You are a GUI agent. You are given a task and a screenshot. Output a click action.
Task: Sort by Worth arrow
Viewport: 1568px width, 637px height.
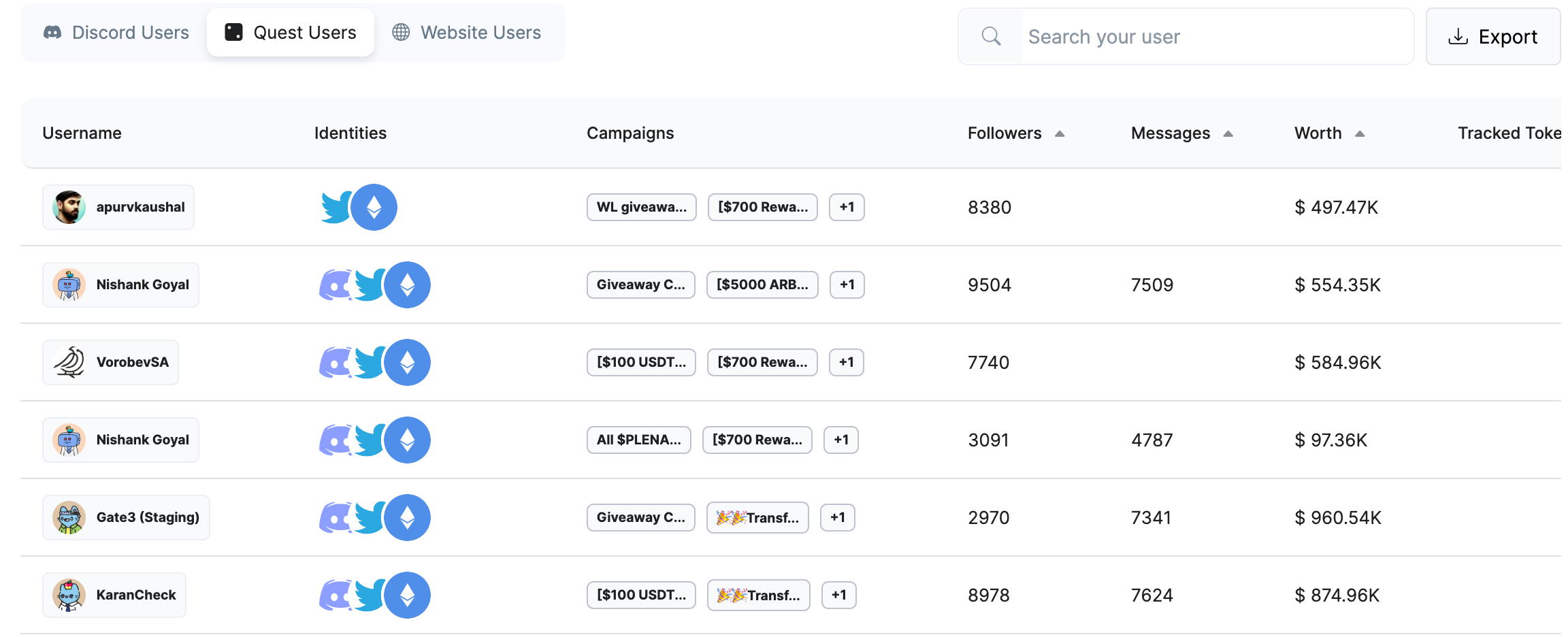(x=1360, y=134)
